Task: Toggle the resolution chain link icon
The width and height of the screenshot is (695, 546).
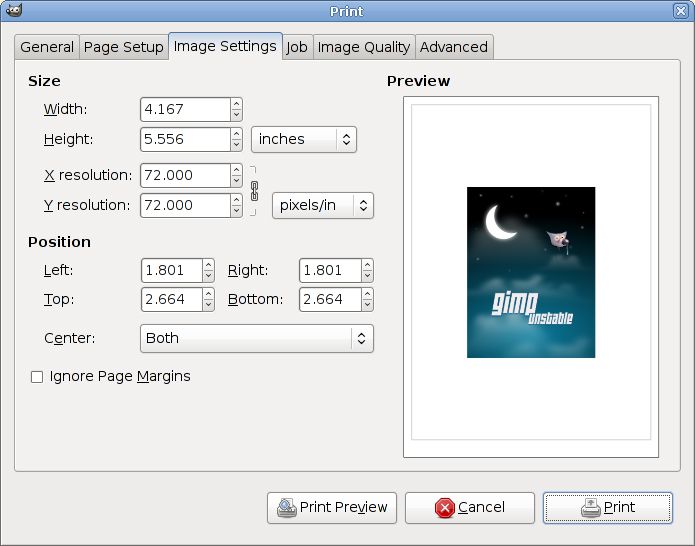Action: pyautogui.click(x=254, y=189)
